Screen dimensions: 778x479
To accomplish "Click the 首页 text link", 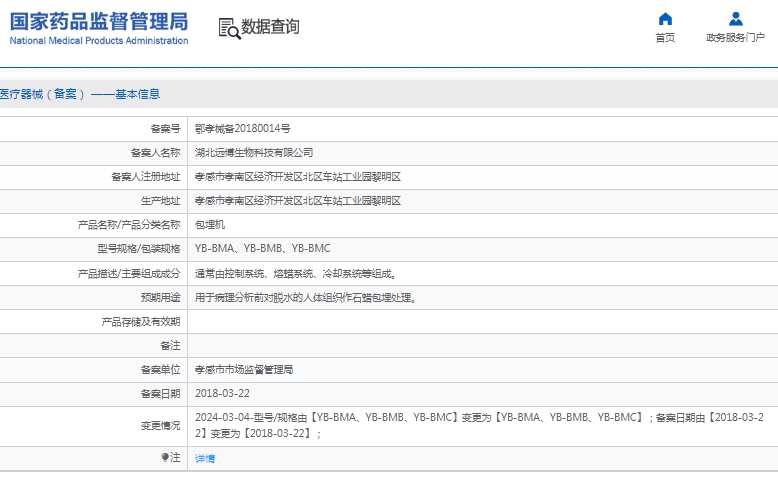I will tap(665, 38).
